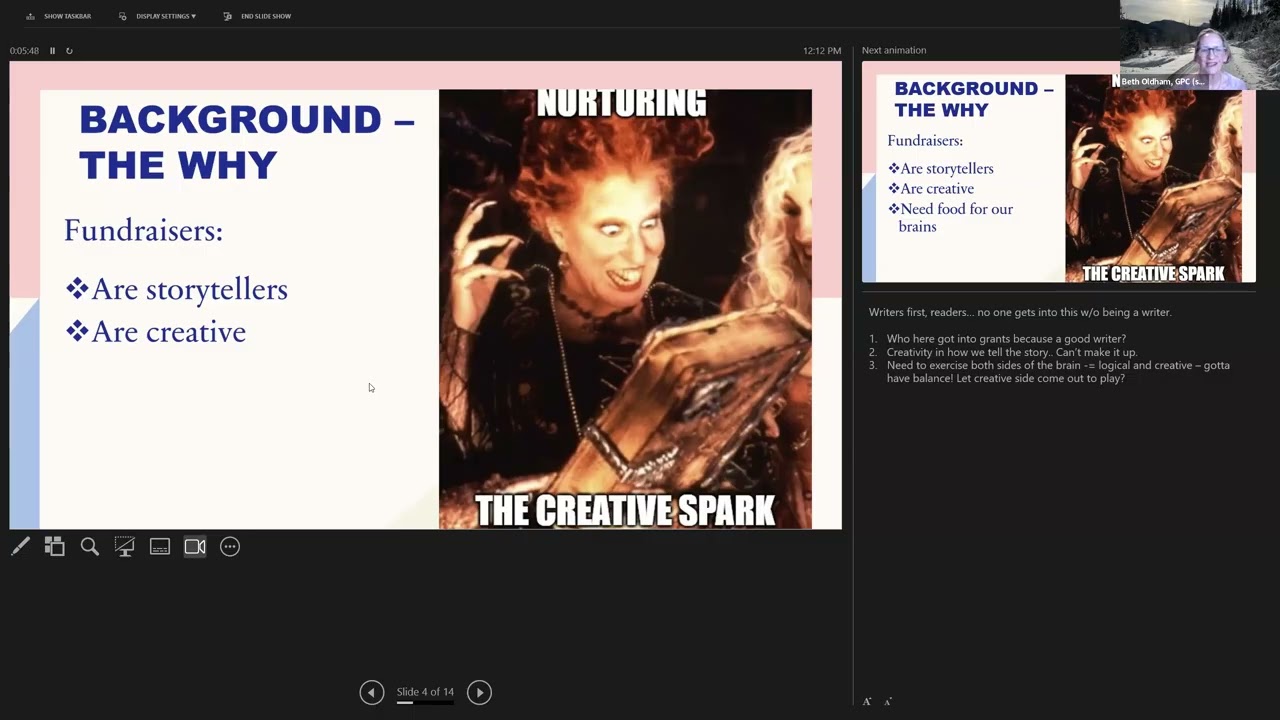
Task: Select the pen and laser pointer tool
Action: [20, 546]
